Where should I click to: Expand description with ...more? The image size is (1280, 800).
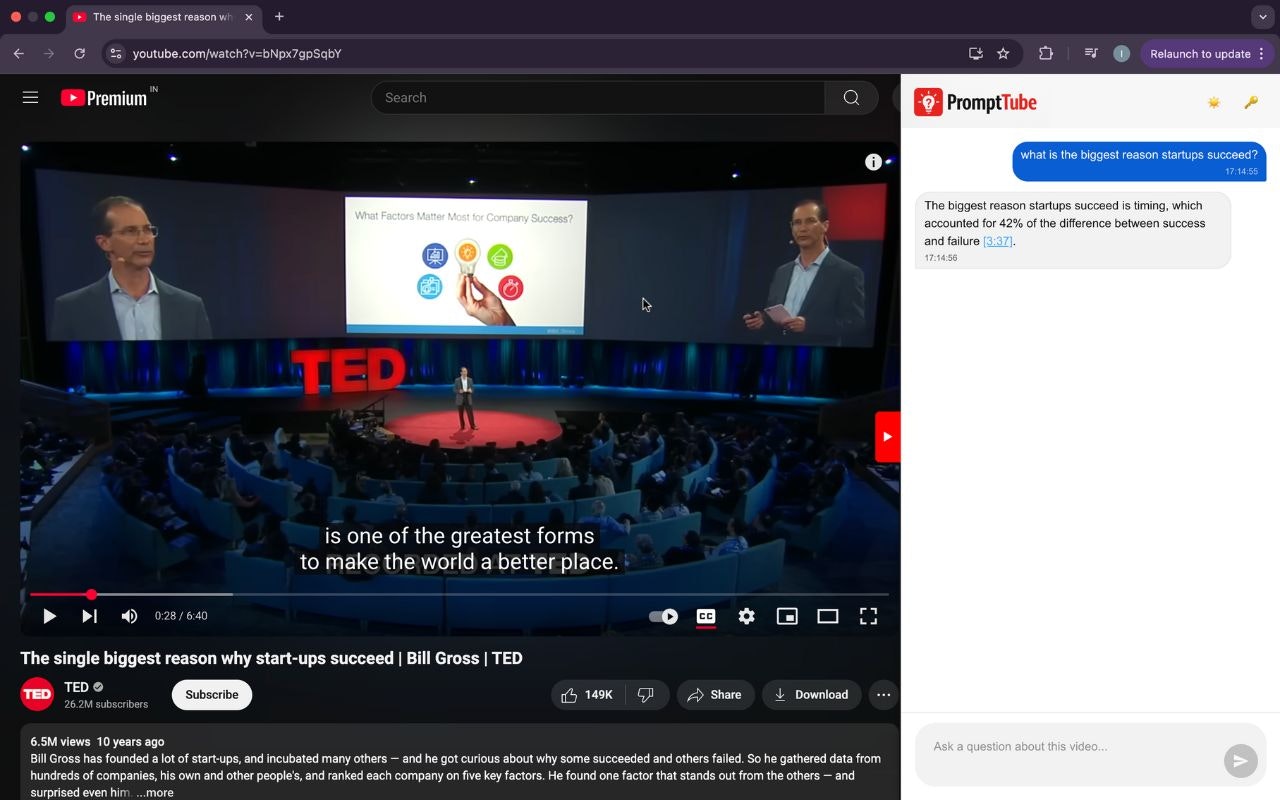155,792
